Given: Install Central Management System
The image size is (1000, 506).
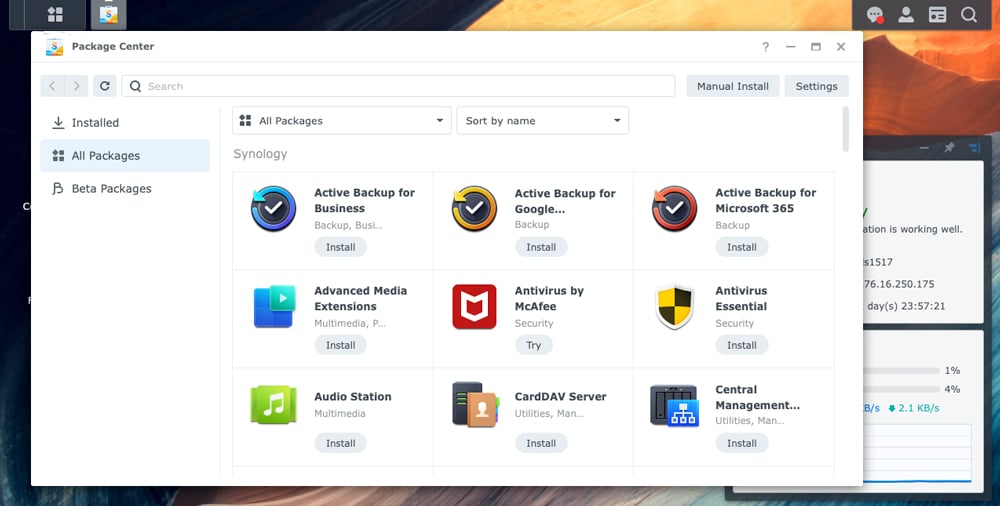Looking at the screenshot, I should (742, 443).
